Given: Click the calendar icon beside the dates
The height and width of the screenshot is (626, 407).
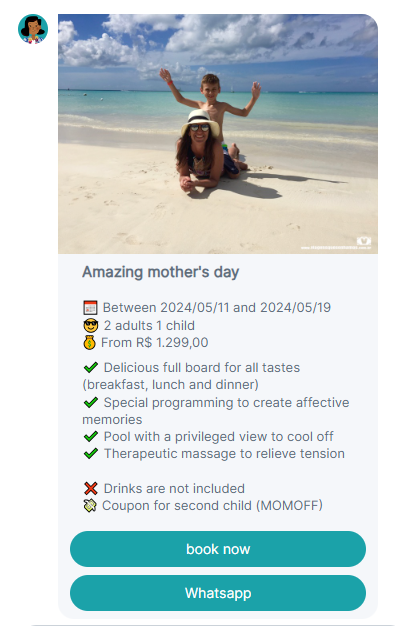Looking at the screenshot, I should pyautogui.click(x=90, y=308).
